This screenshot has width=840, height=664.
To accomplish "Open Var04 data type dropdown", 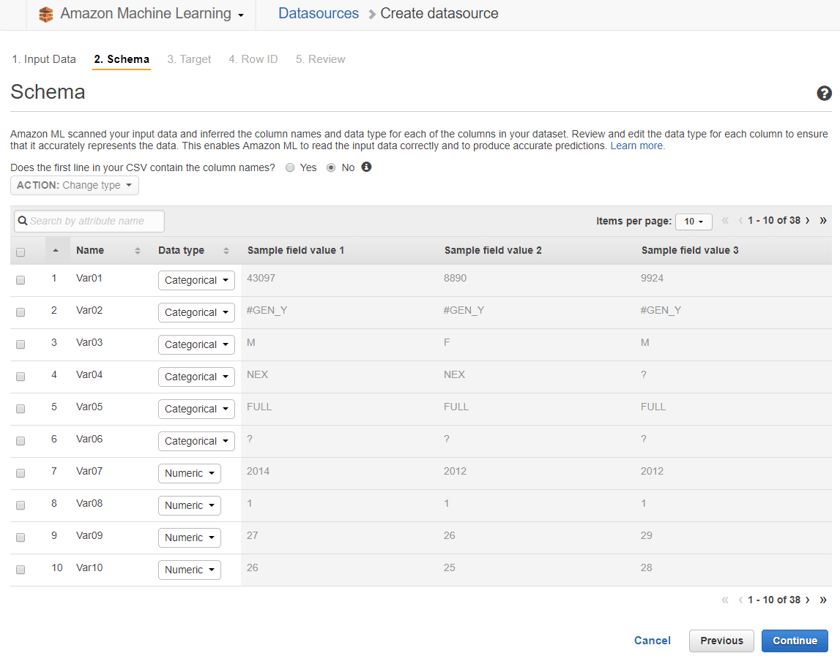I will click(196, 377).
